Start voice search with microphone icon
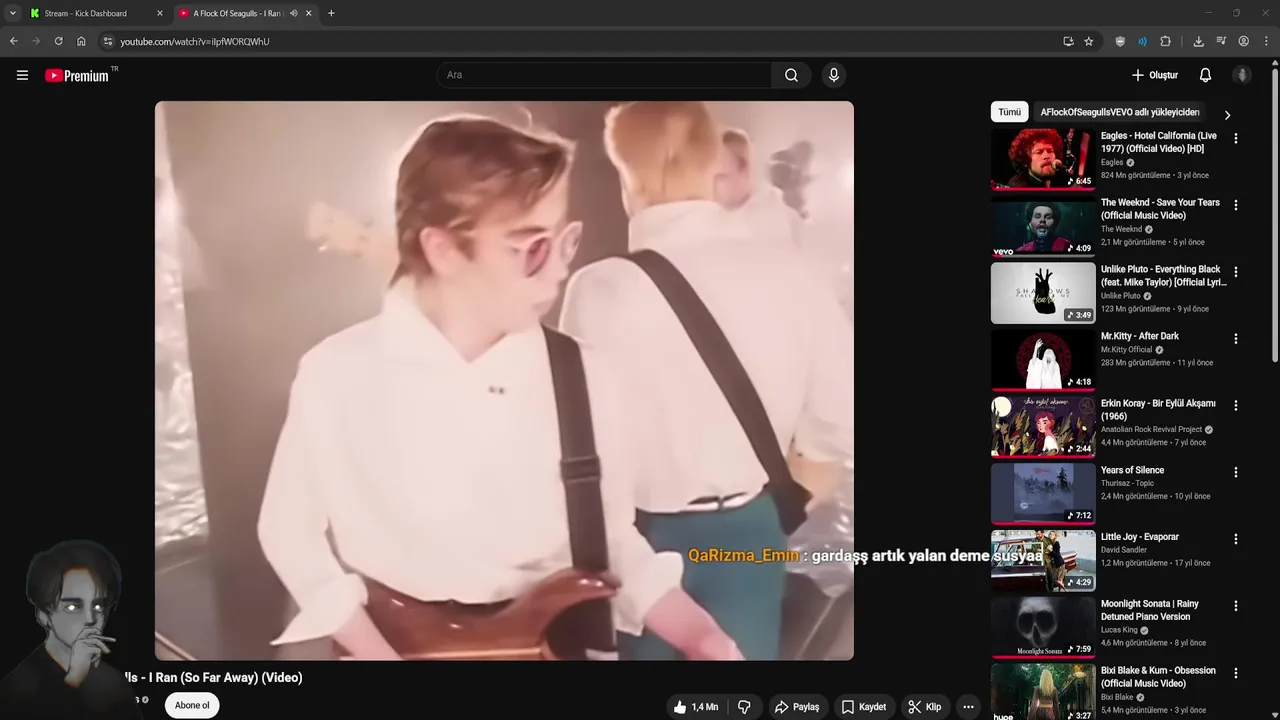Viewport: 1280px width, 720px height. click(833, 75)
